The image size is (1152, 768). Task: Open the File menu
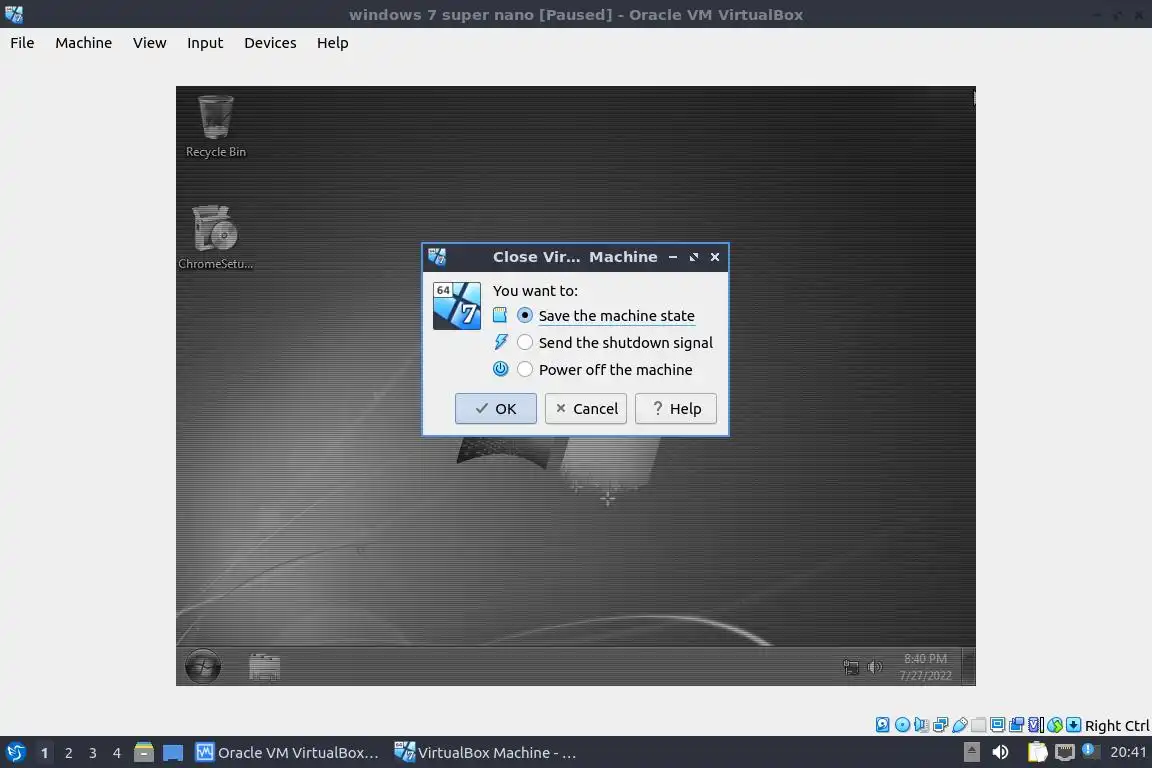22,43
